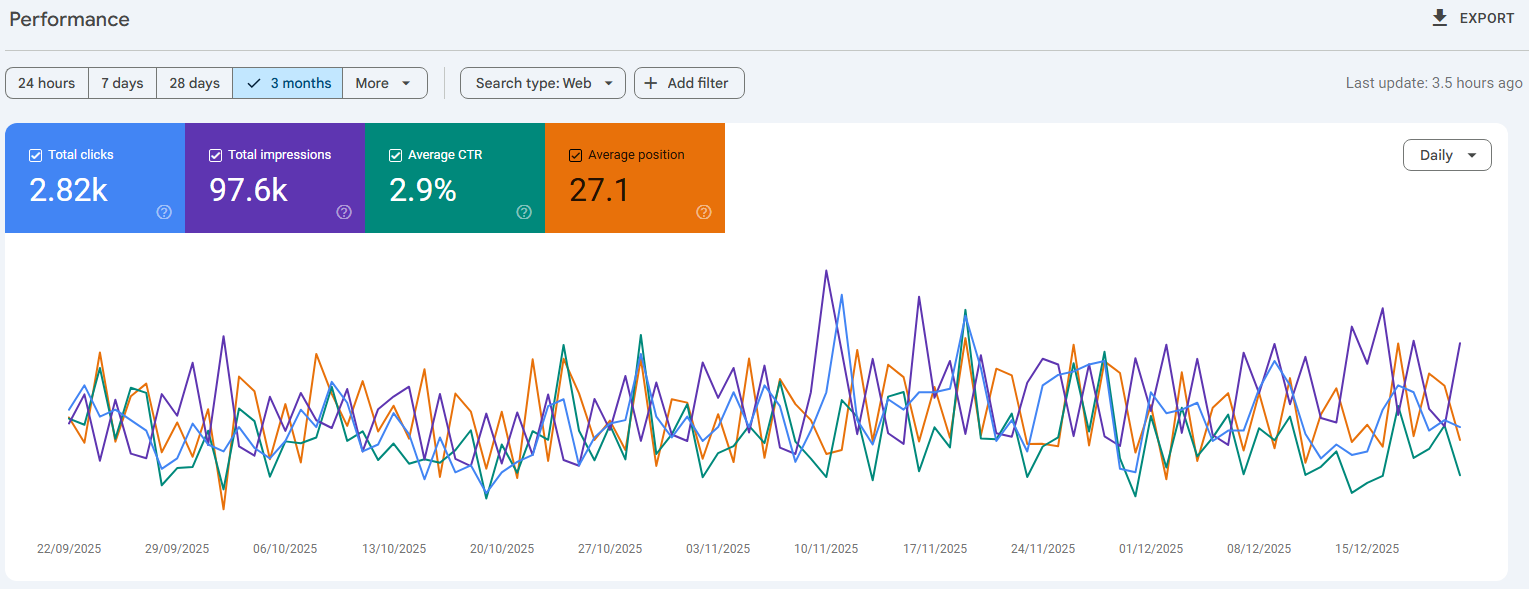Open the Search type: Web dropdown
Viewport: 1529px width, 589px height.
543,83
